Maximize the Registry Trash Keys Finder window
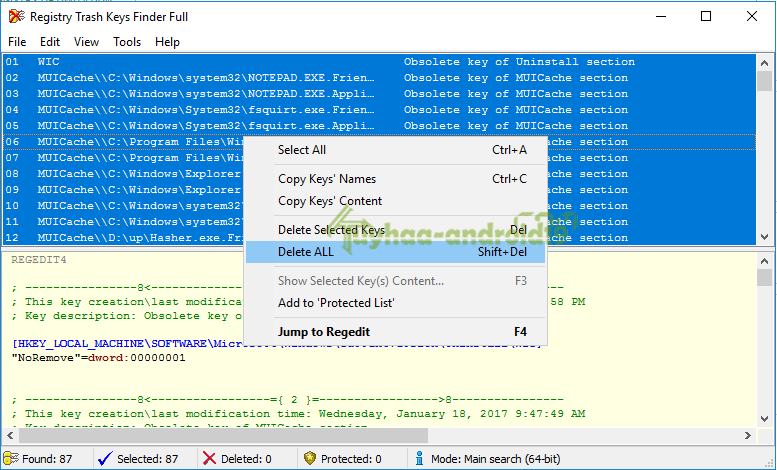The width and height of the screenshot is (777, 470). point(706,16)
